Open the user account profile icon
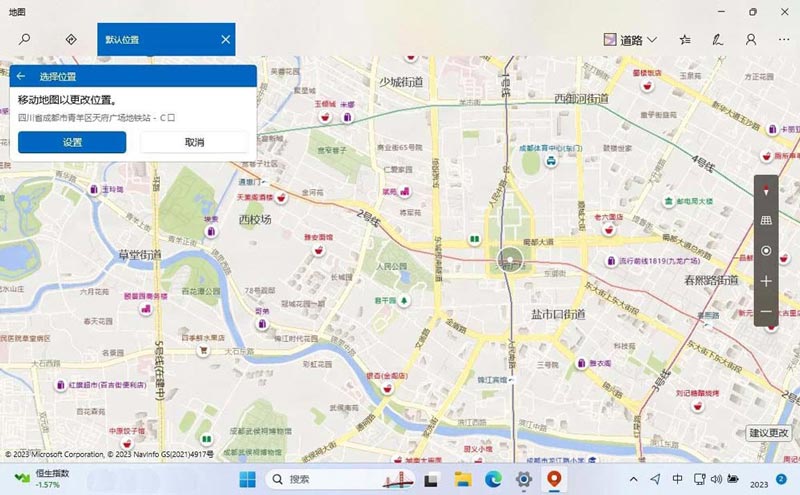The height and width of the screenshot is (495, 800). 750,40
